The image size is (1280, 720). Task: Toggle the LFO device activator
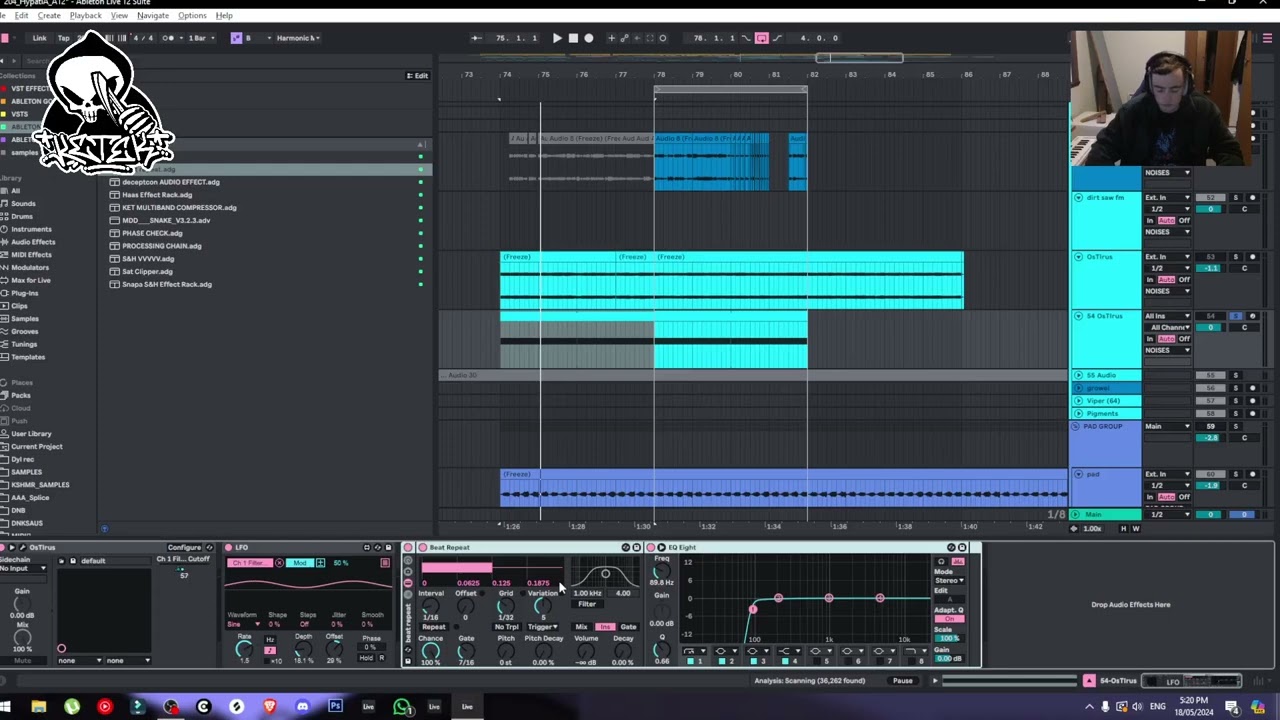229,548
